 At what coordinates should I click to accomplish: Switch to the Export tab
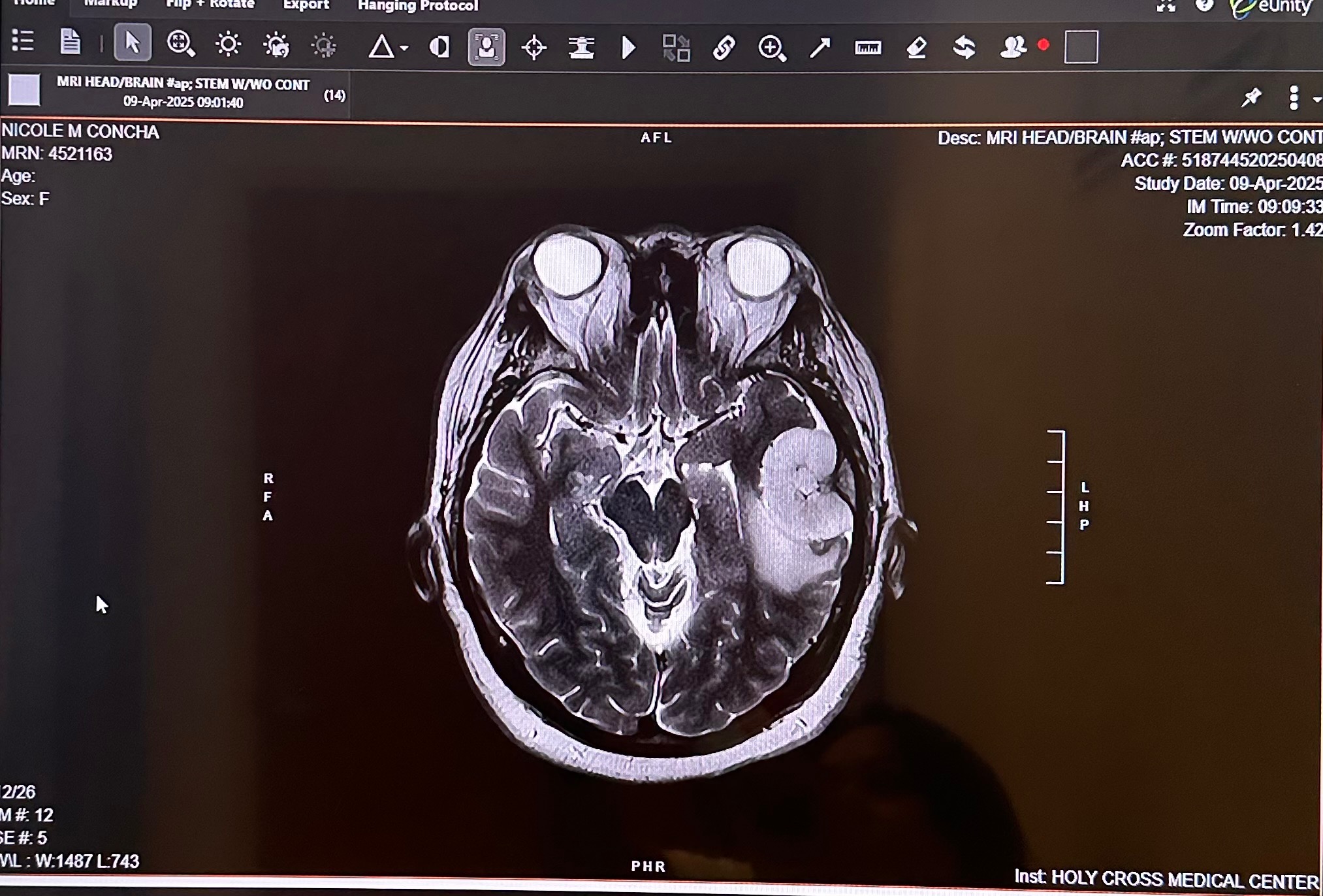coord(306,5)
